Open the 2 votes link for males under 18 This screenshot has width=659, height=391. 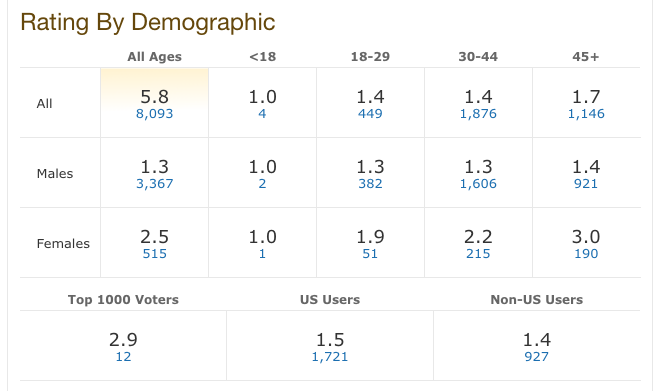(262, 184)
